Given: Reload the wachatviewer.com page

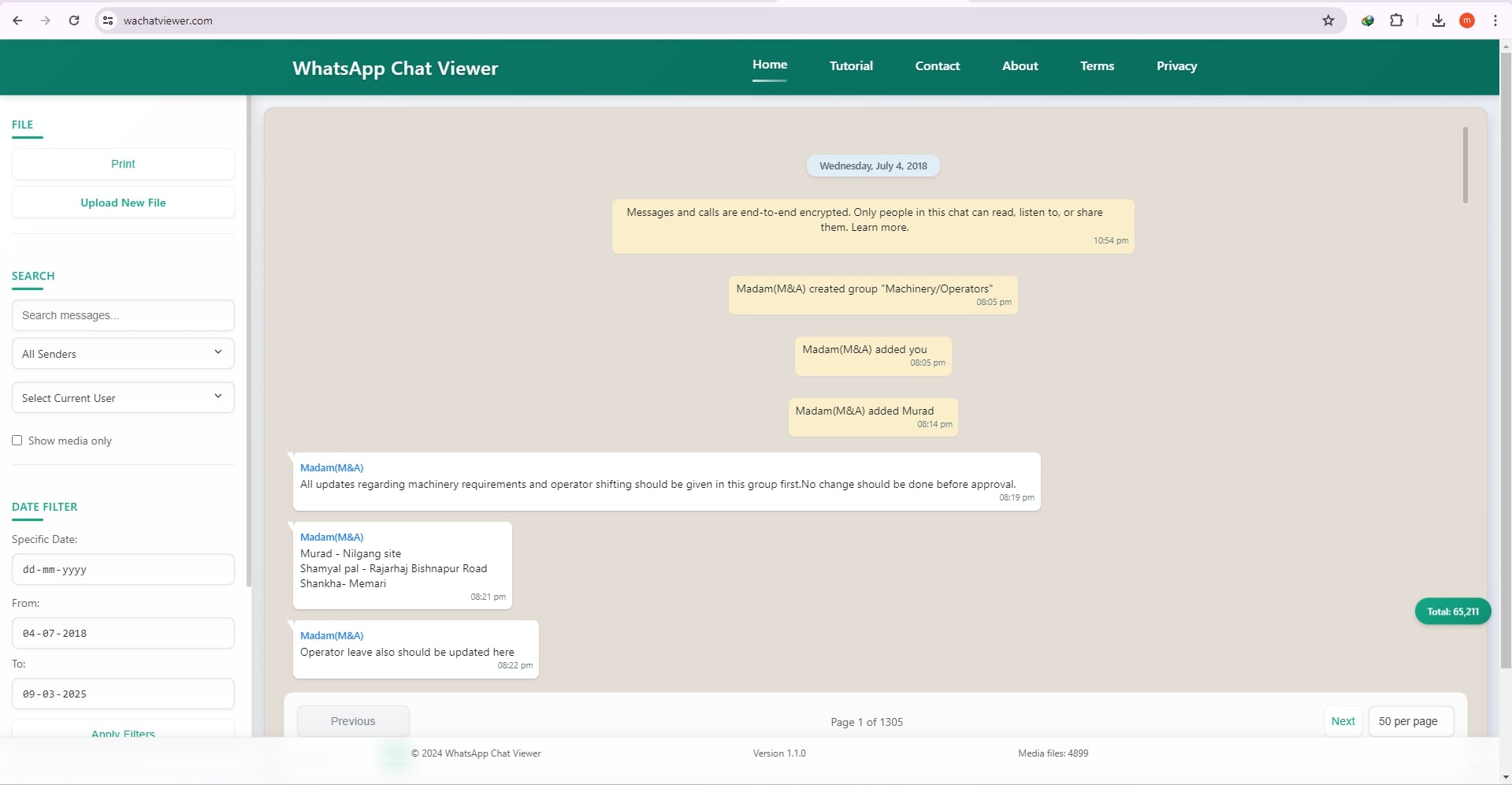Looking at the screenshot, I should tap(73, 20).
